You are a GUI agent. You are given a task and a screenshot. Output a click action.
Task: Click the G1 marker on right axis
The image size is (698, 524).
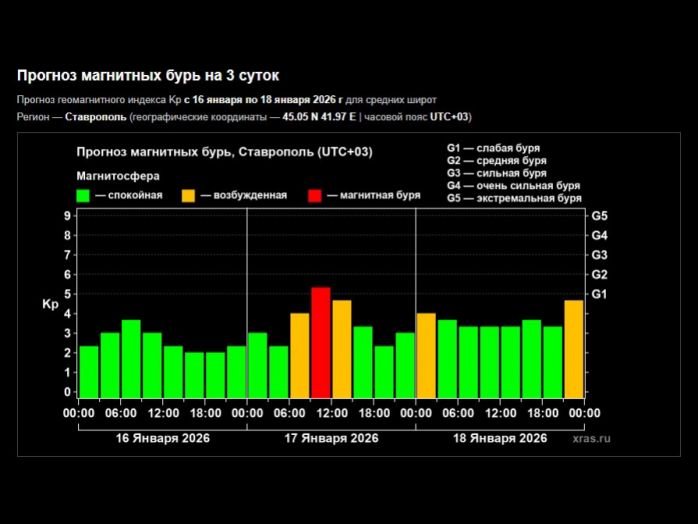pos(600,294)
